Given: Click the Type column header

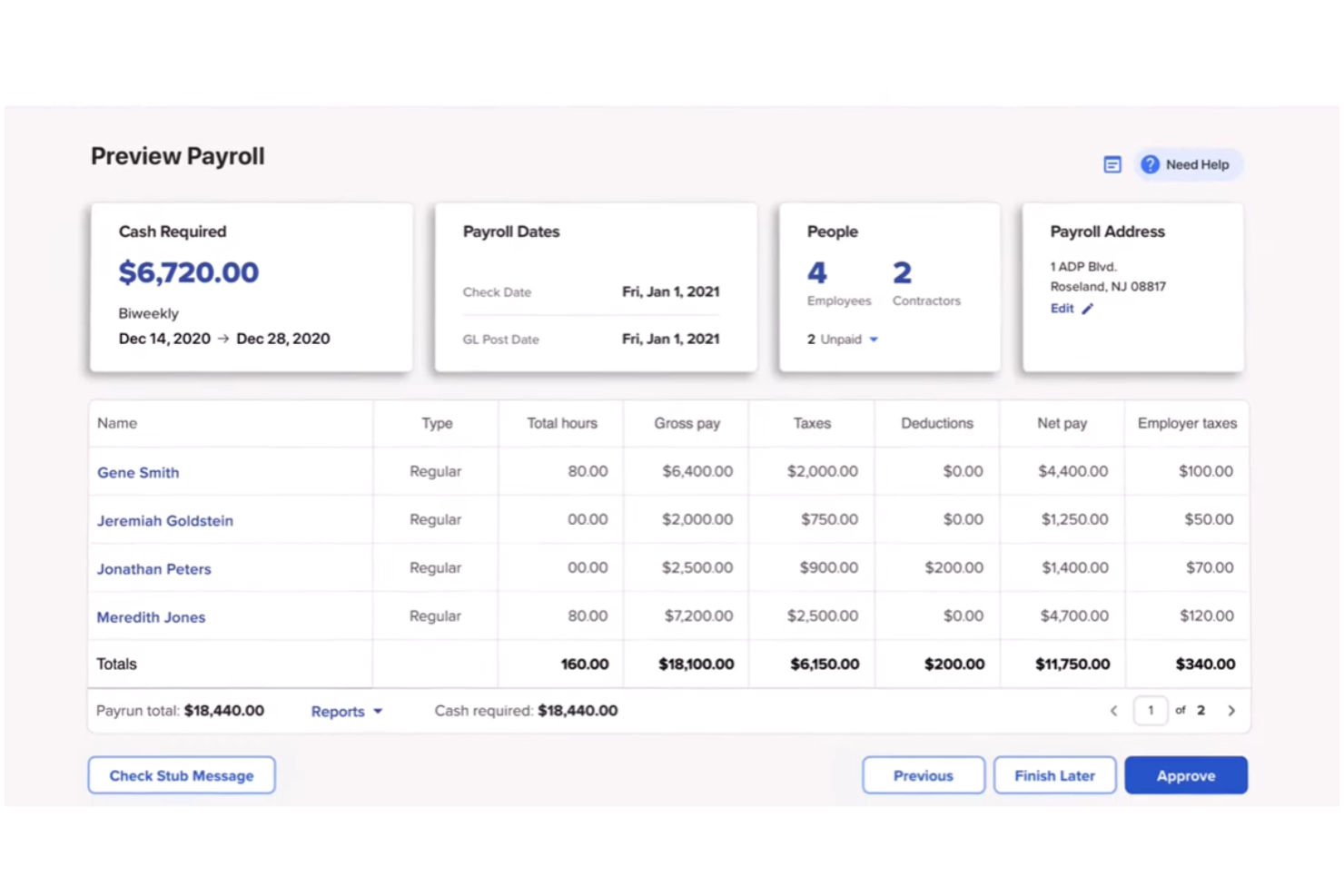Looking at the screenshot, I should click(x=437, y=423).
